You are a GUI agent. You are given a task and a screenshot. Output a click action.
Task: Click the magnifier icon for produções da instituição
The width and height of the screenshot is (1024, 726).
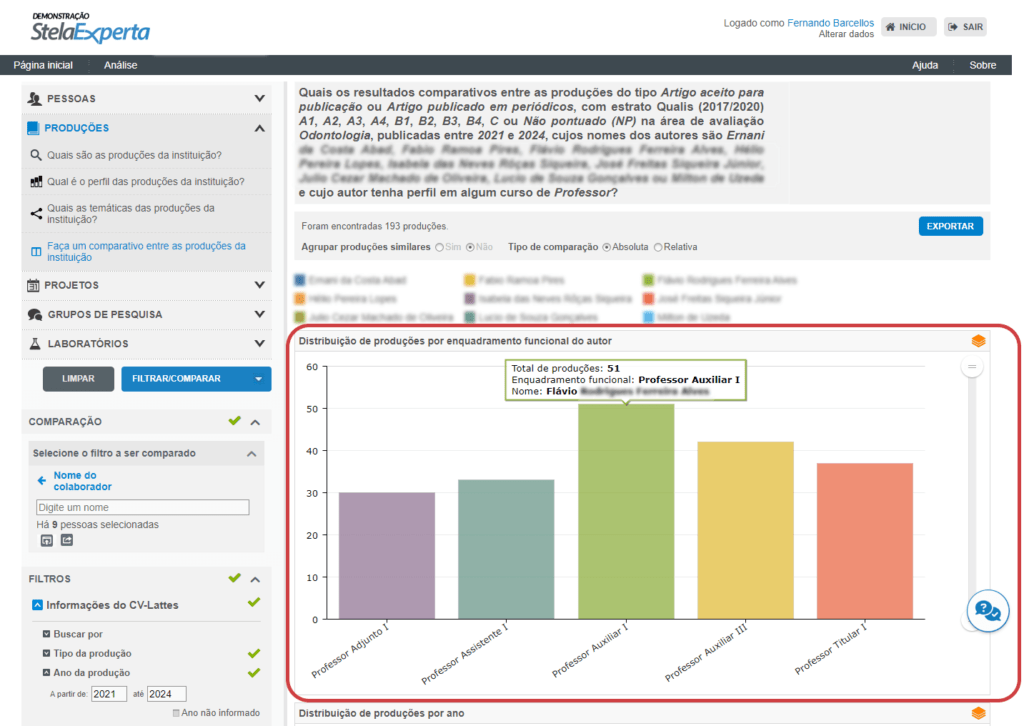(36, 155)
